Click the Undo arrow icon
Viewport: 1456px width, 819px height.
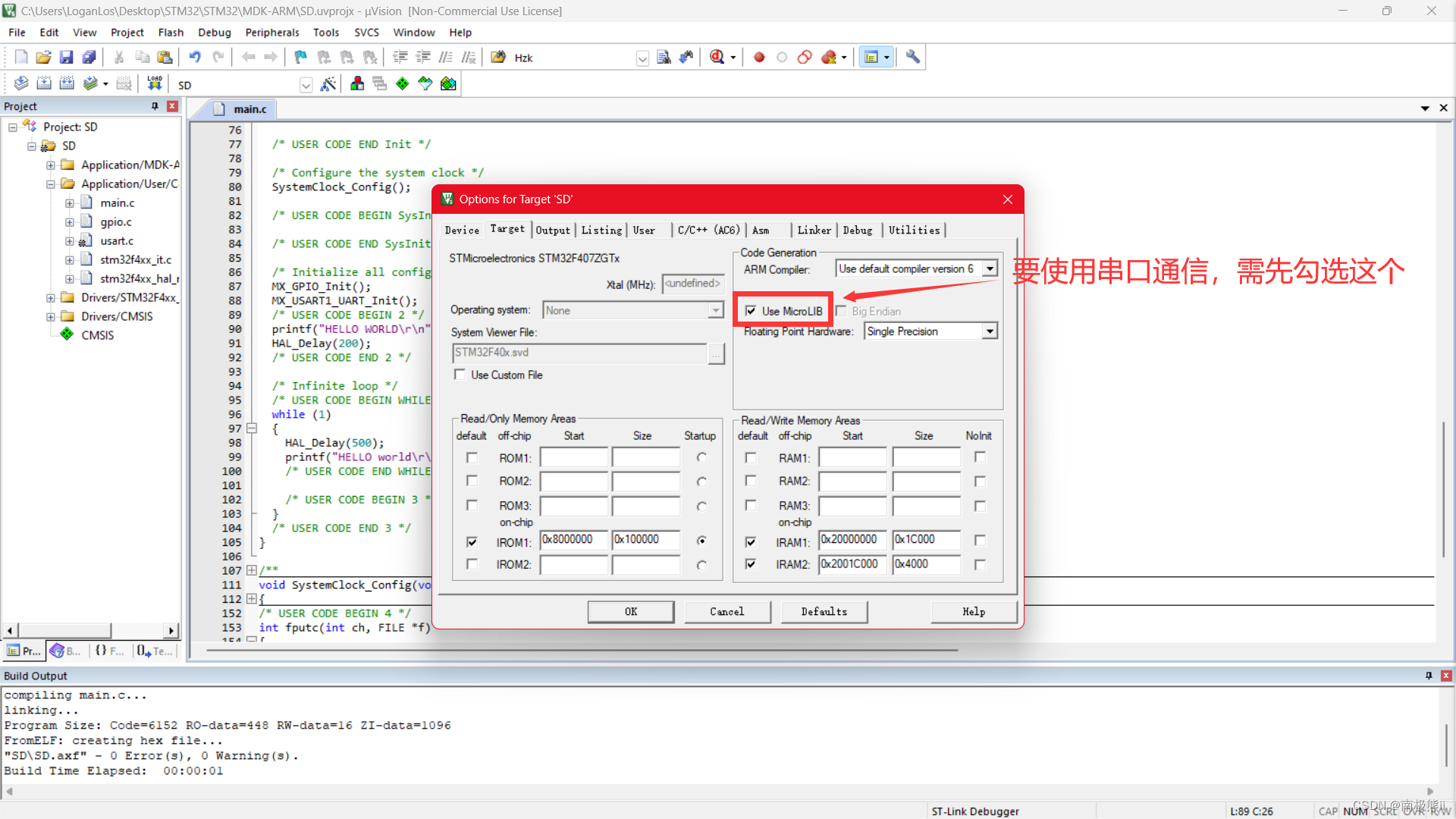click(x=195, y=58)
